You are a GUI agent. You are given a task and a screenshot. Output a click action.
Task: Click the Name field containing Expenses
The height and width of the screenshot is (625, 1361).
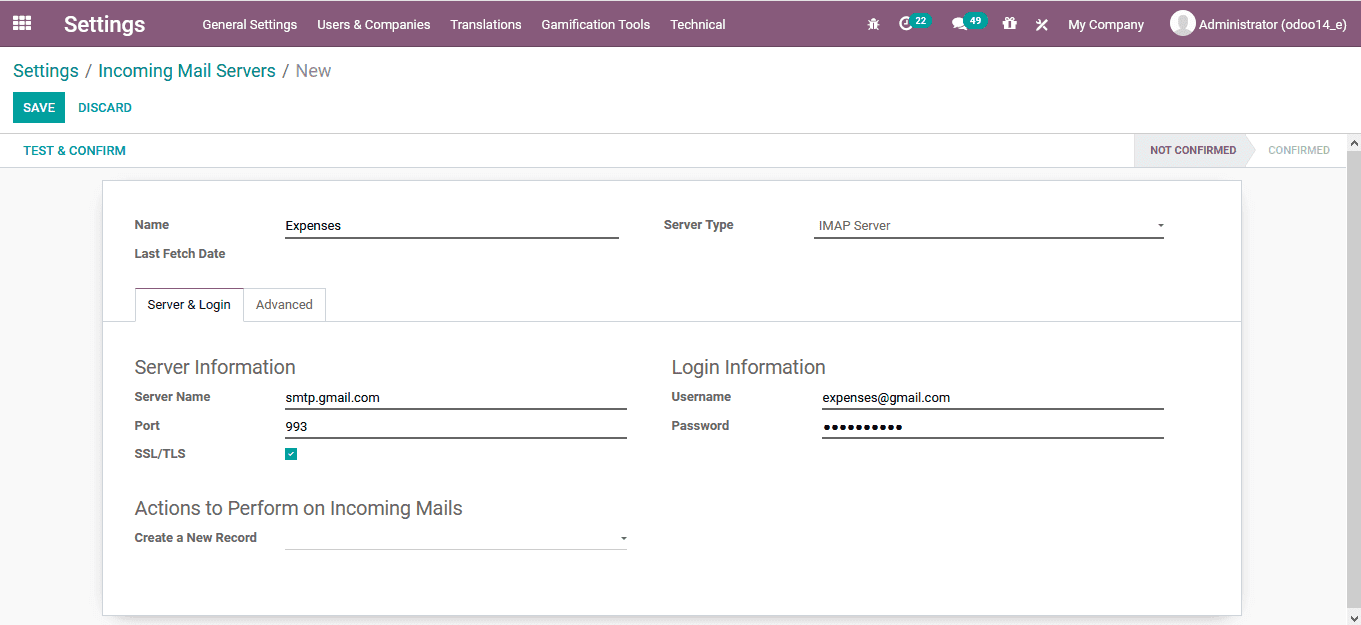452,226
